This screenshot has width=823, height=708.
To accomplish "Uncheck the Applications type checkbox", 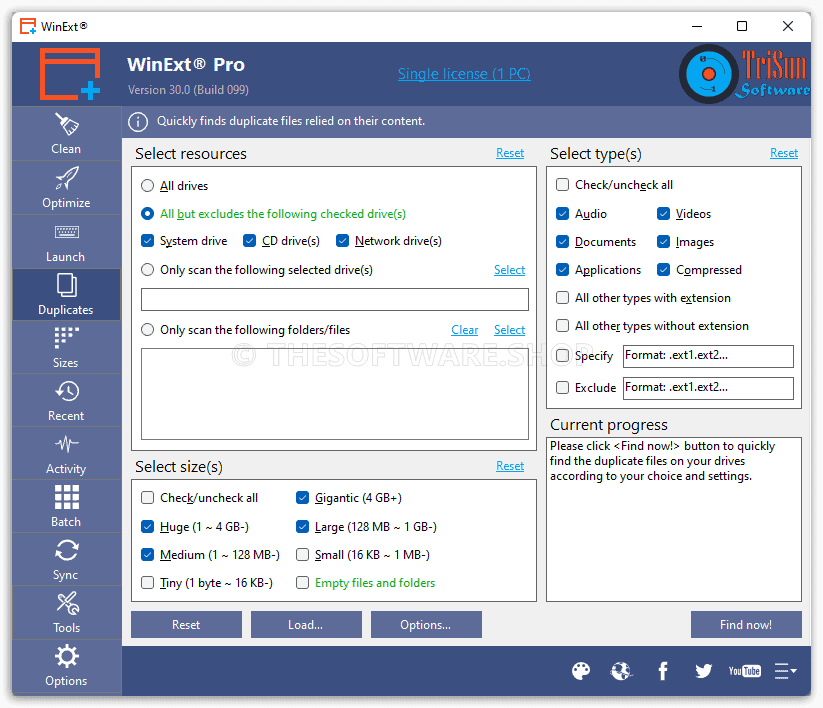I will (562, 270).
